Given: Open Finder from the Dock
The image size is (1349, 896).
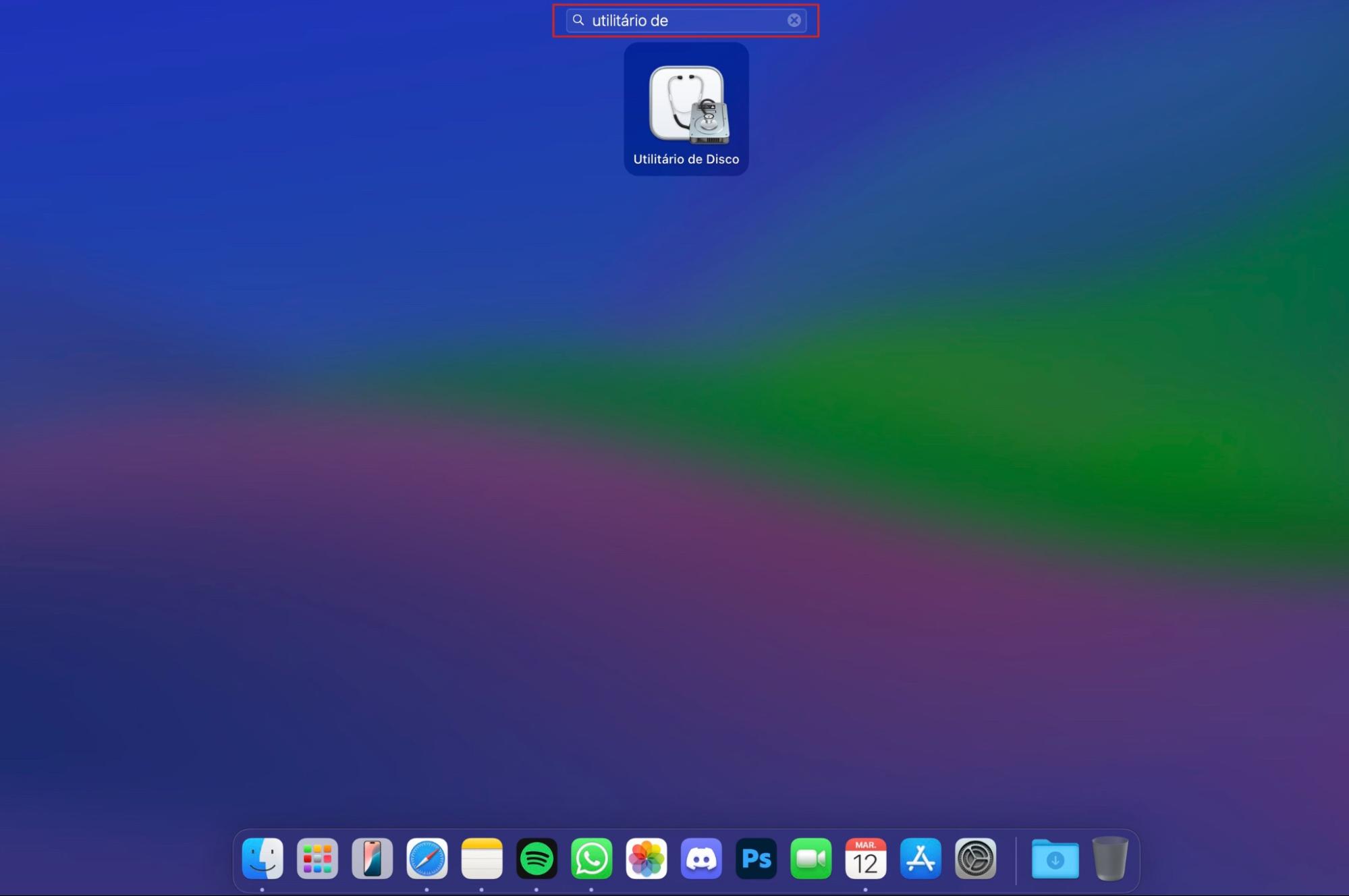Looking at the screenshot, I should point(263,859).
